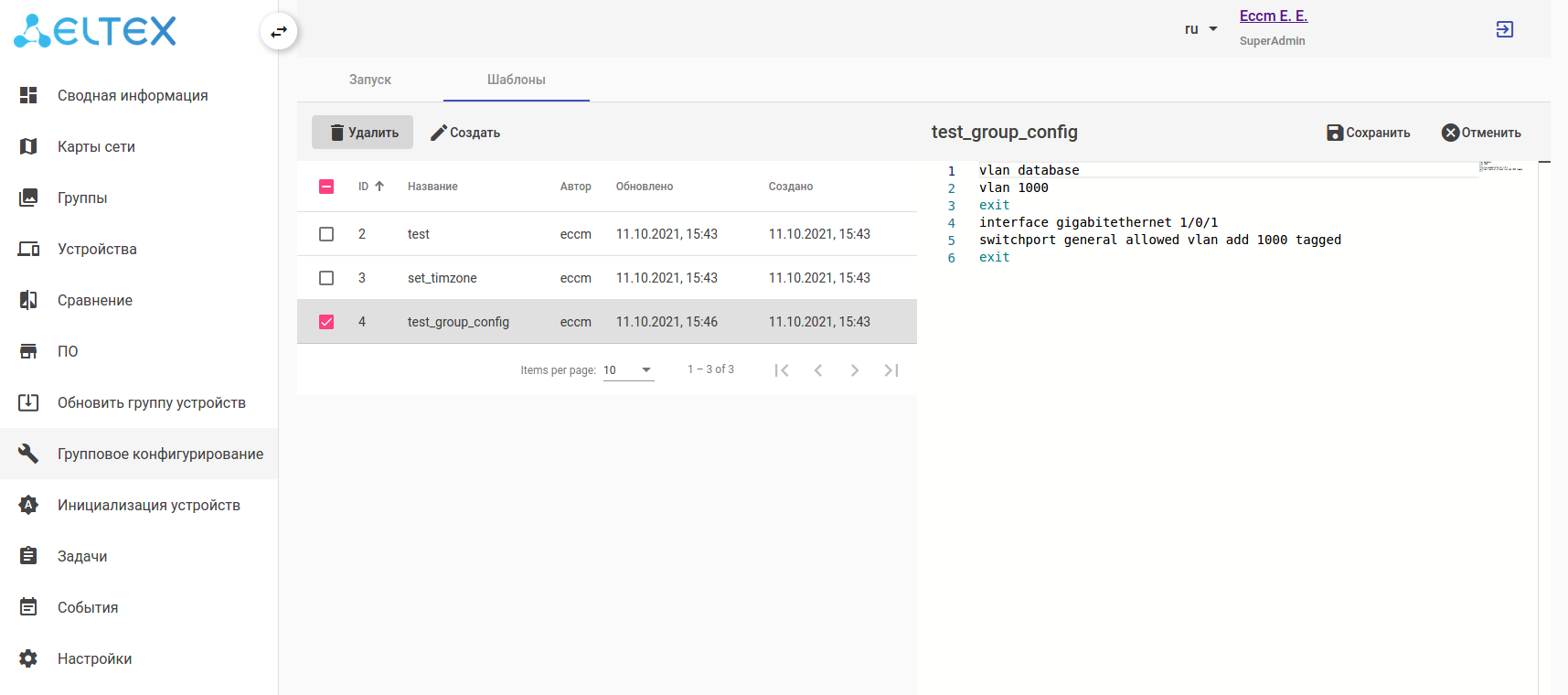Select the Шаблоны tab

point(516,80)
